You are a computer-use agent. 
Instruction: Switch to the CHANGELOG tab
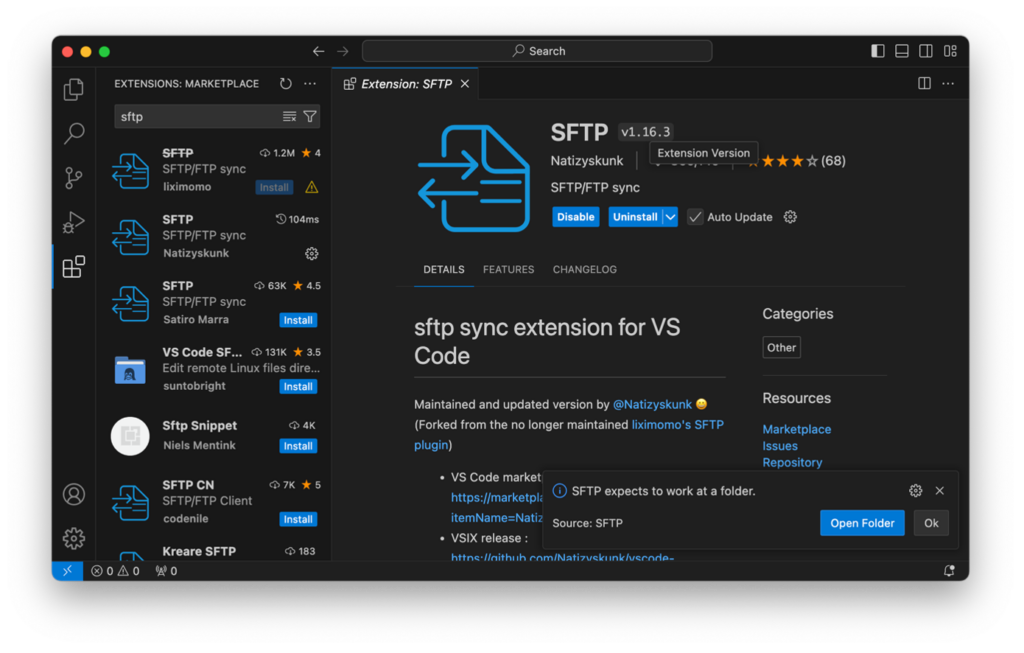click(584, 270)
